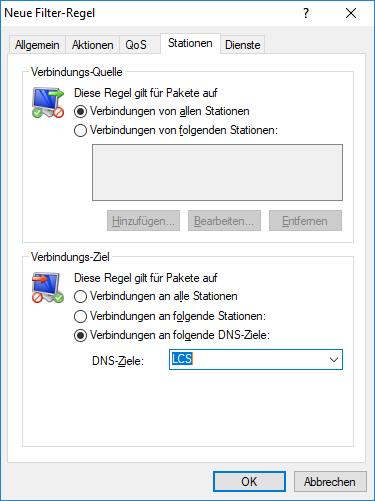The height and width of the screenshot is (501, 375).
Task: Switch to the QoS tab
Action: (136, 45)
